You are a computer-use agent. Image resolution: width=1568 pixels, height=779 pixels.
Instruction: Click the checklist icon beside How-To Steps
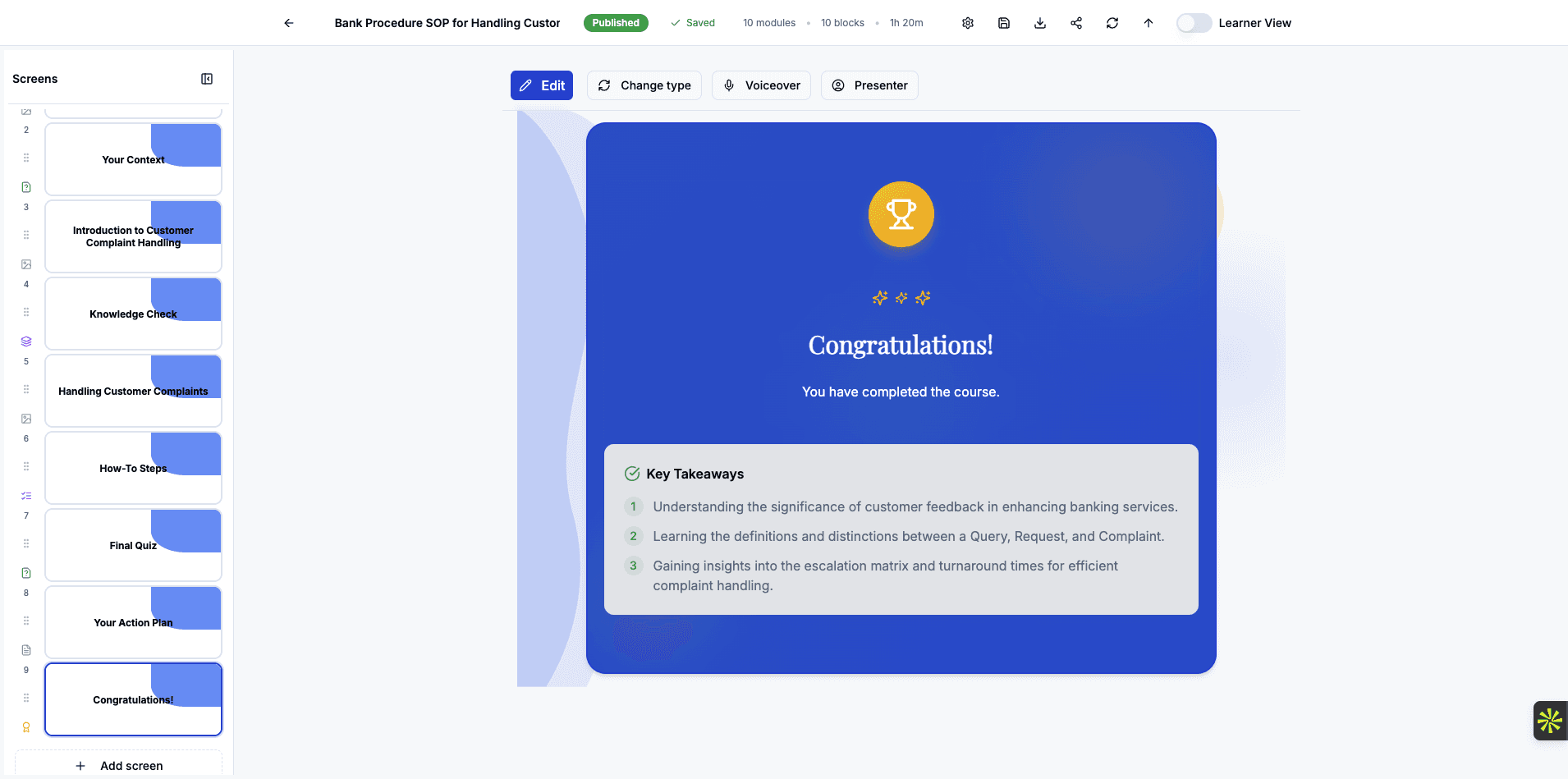point(25,495)
